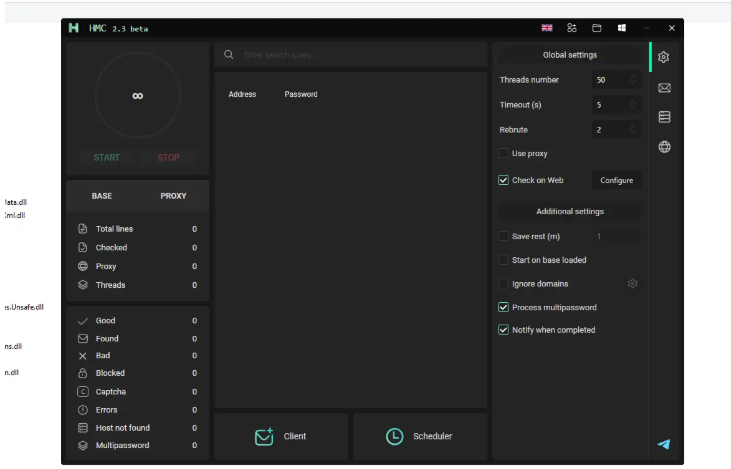Enable Save rest (m) checkbox

tap(503, 236)
